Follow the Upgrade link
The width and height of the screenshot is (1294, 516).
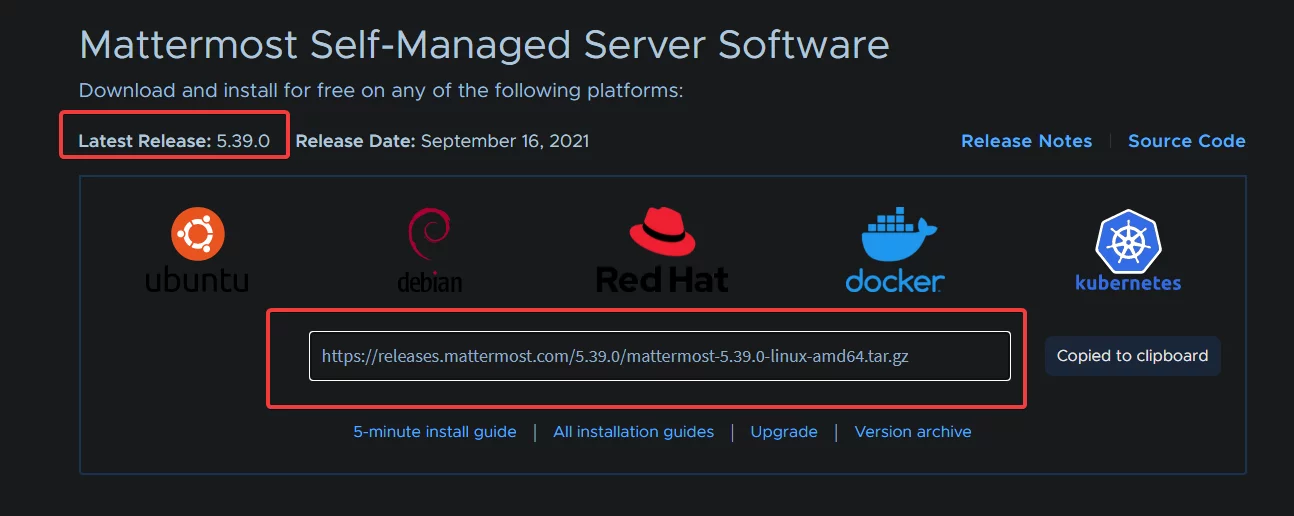pyautogui.click(x=784, y=432)
